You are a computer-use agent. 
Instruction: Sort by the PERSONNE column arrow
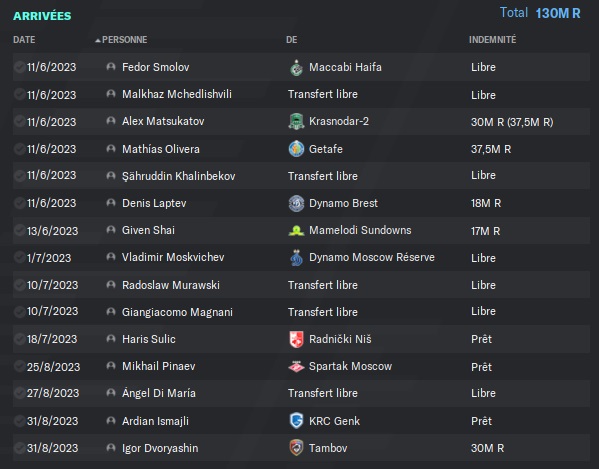98,40
